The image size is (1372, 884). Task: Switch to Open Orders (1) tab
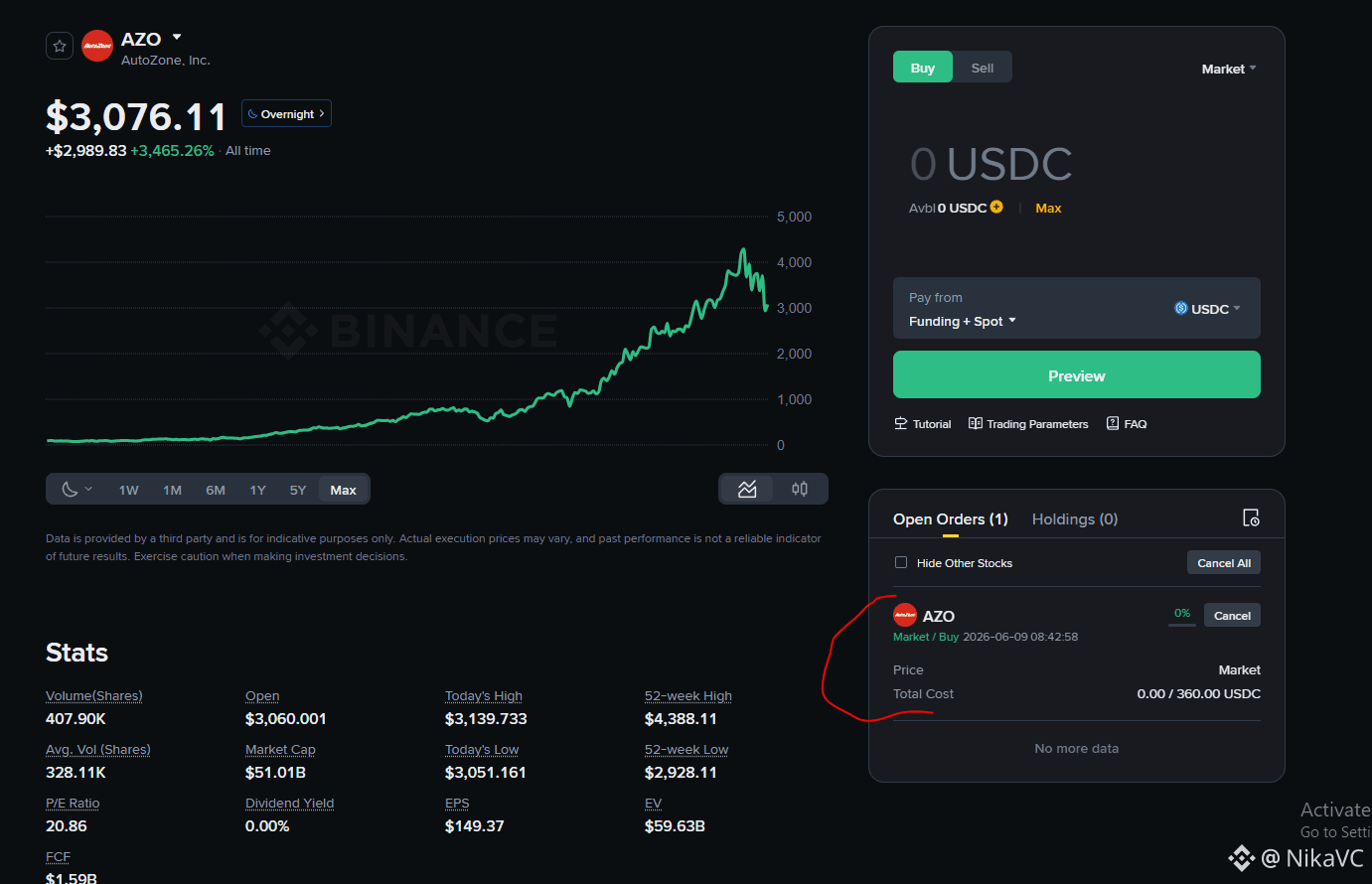pos(951,518)
